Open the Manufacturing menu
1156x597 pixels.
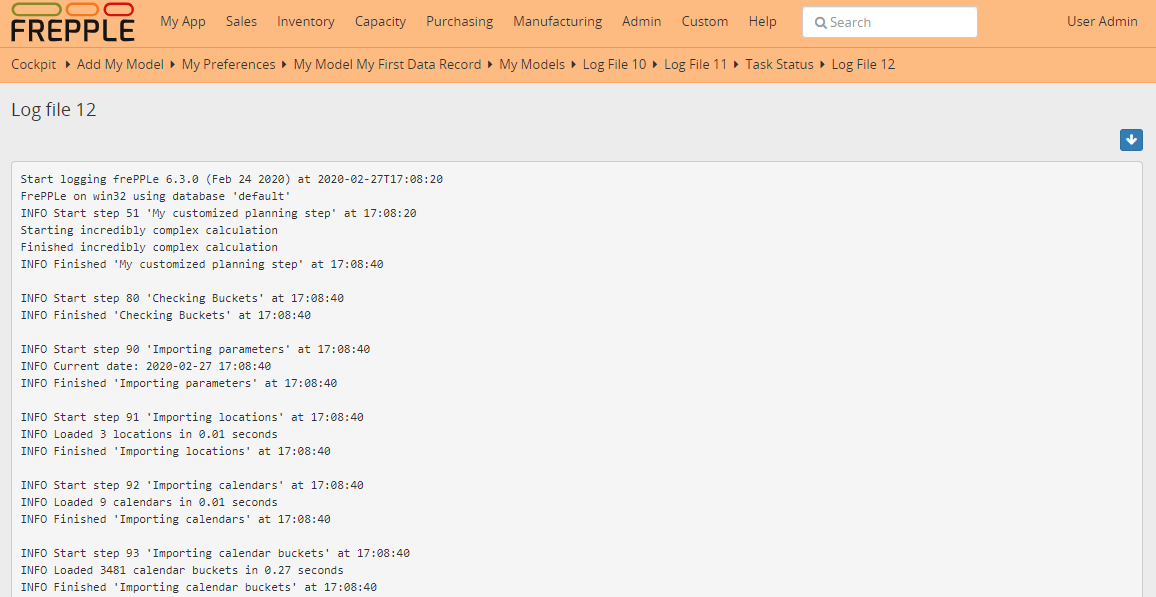(557, 21)
